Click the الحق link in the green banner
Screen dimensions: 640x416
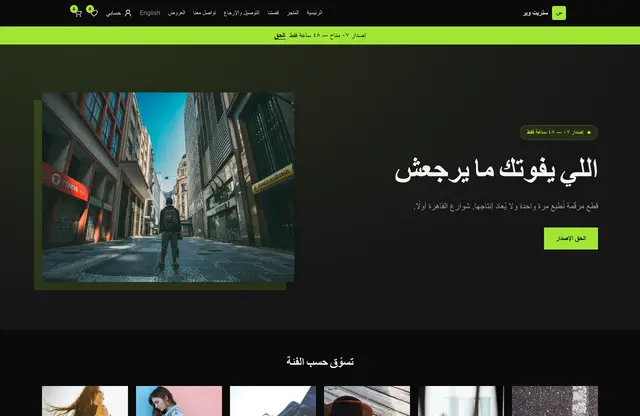280,36
